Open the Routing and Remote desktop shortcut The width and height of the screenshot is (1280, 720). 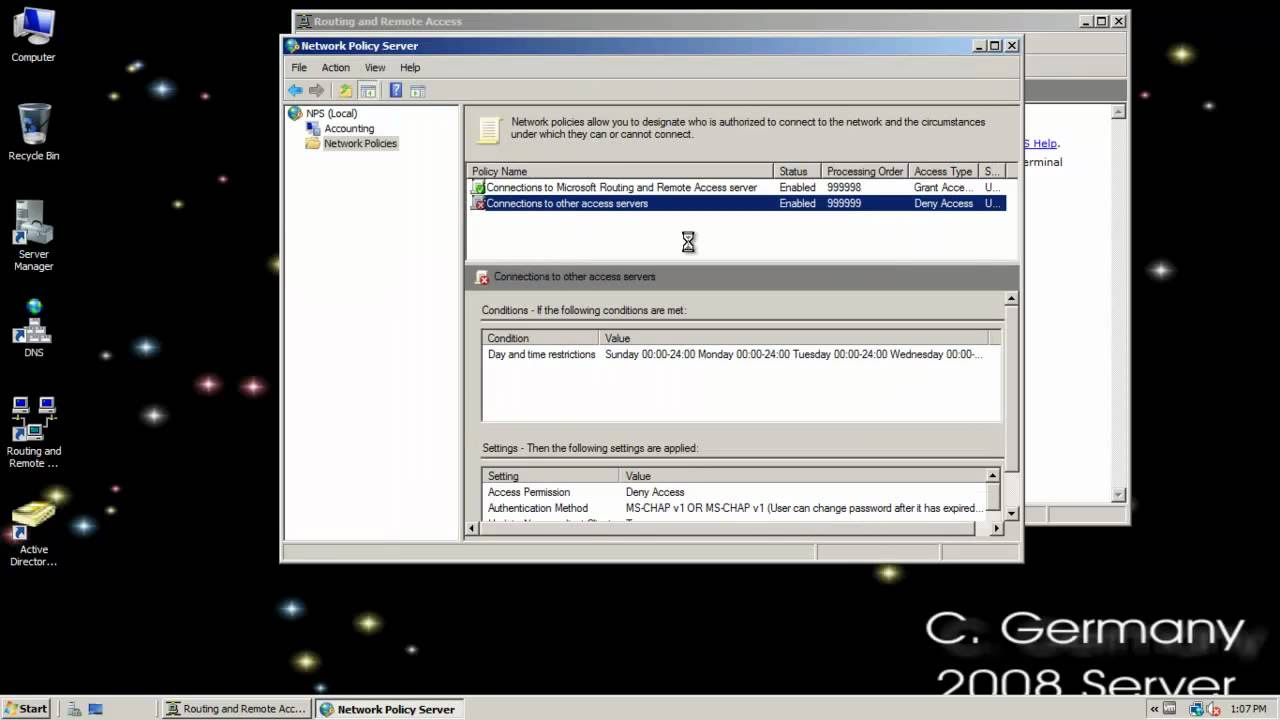click(x=33, y=432)
